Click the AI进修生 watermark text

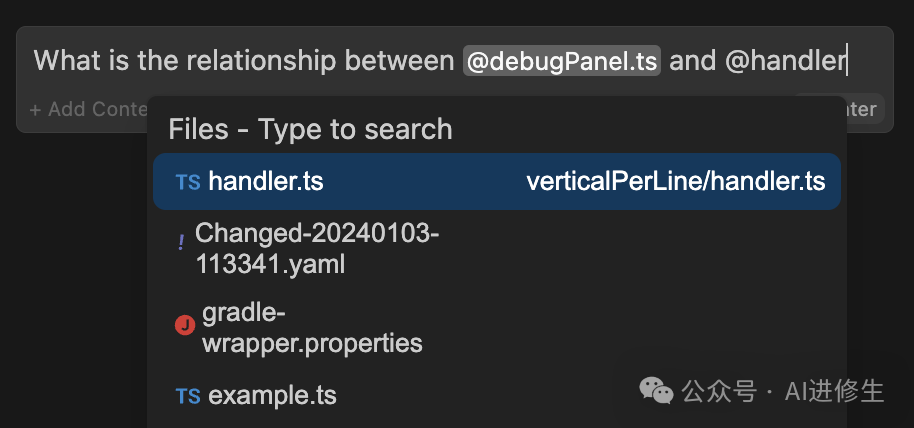[835, 391]
